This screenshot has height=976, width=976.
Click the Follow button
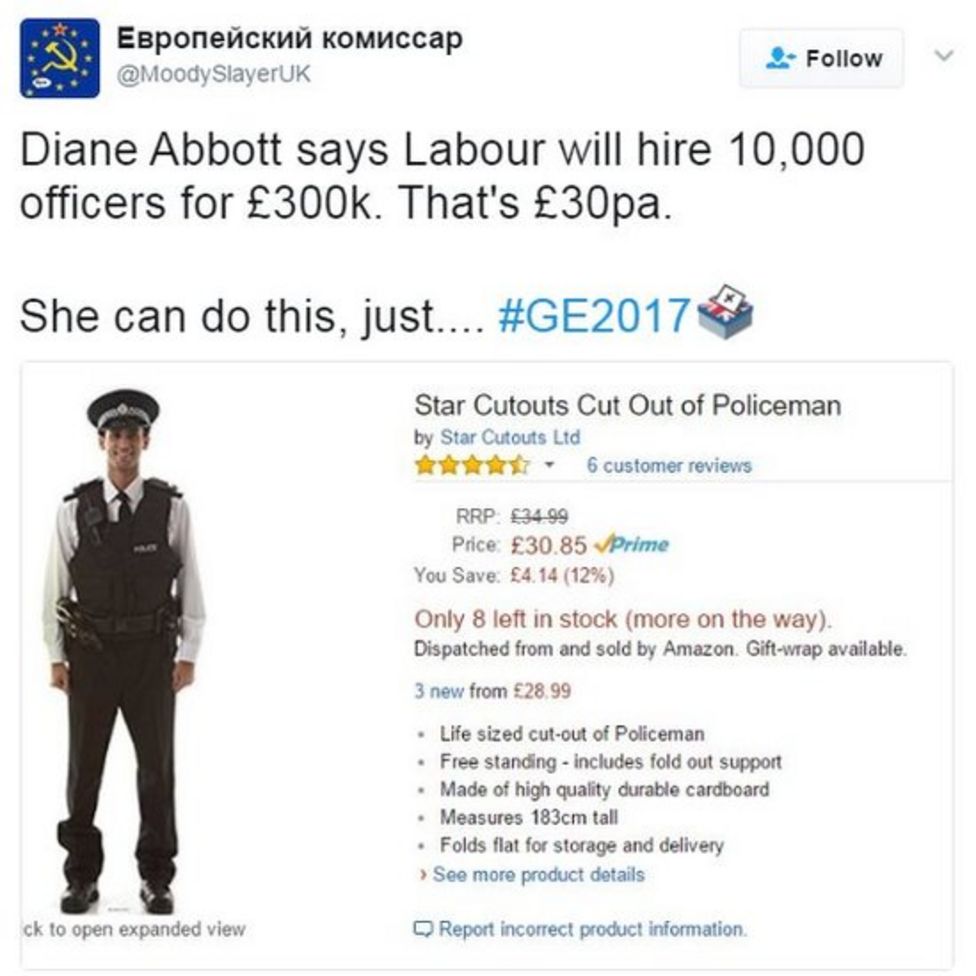(821, 58)
